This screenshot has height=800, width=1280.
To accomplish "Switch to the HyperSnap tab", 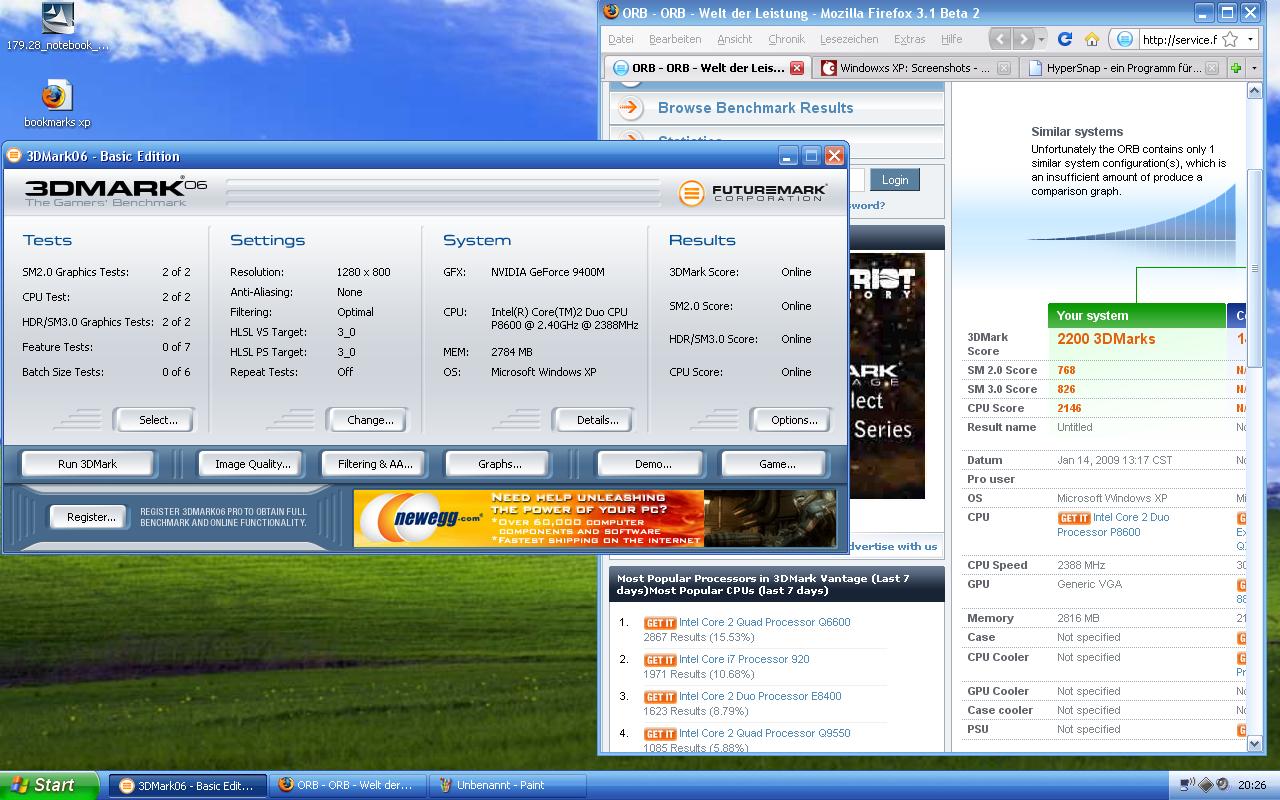I will click(1110, 68).
